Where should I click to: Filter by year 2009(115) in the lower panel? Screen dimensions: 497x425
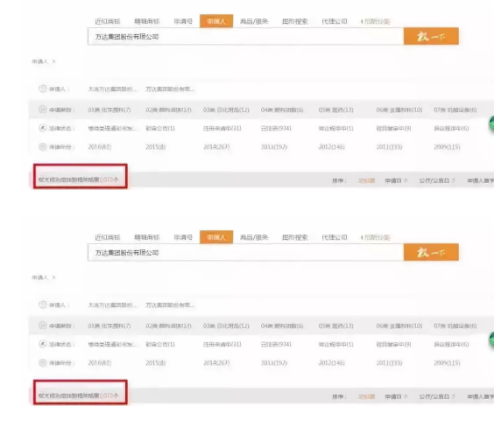447,363
